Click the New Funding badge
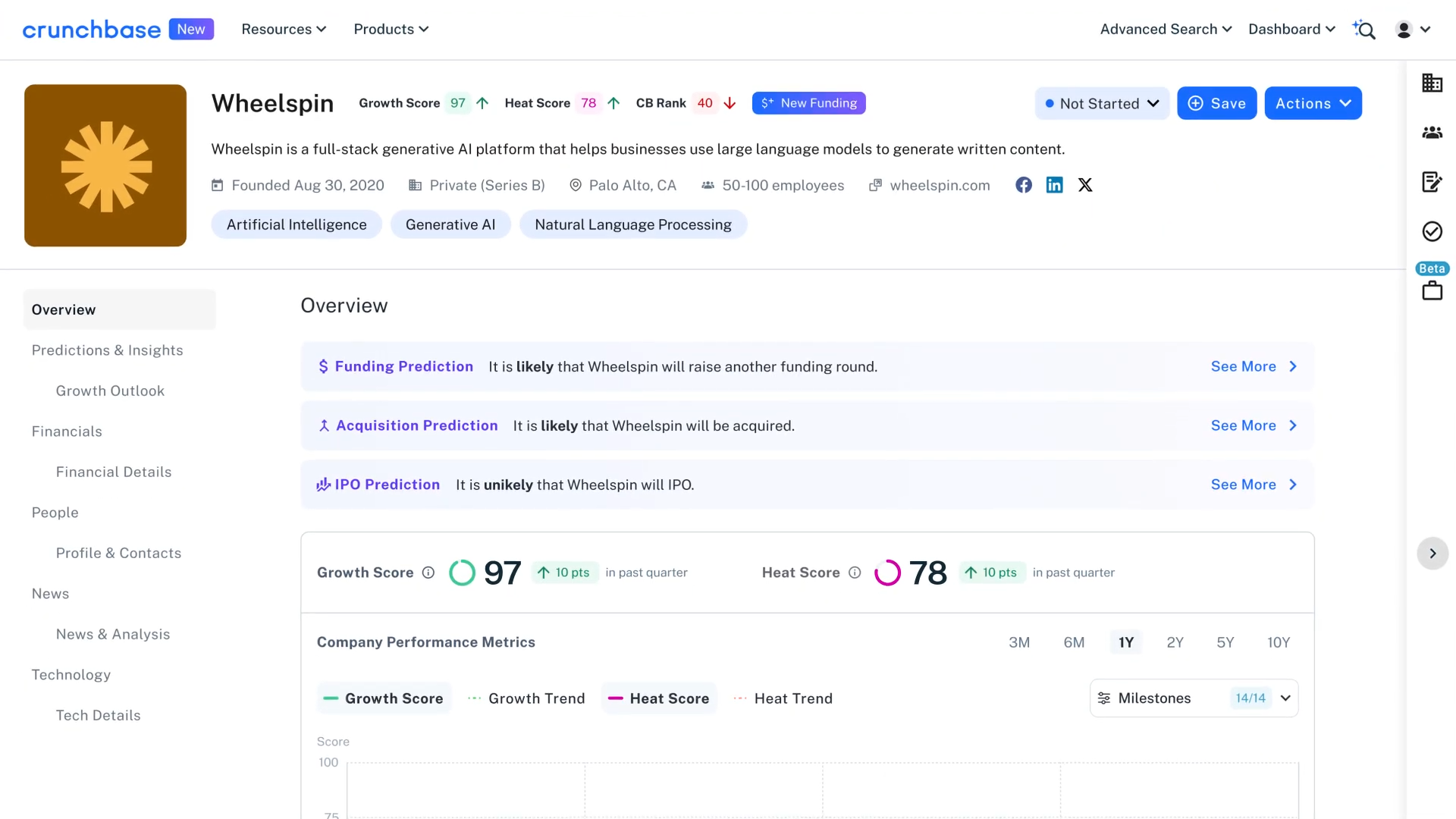The image size is (1456, 819). pyautogui.click(x=808, y=103)
